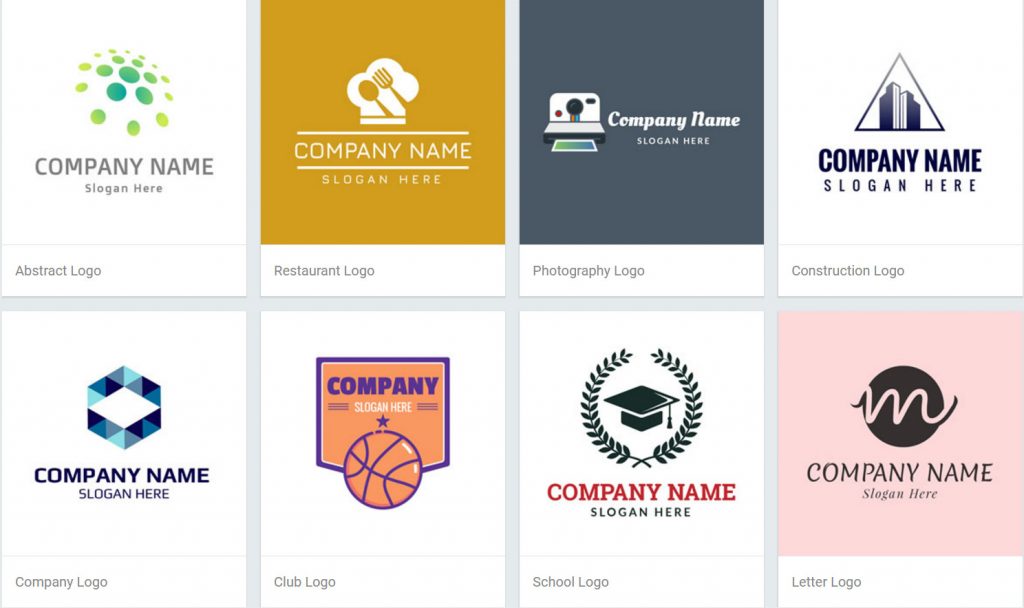Select the basketball club badge icon
The width and height of the screenshot is (1024, 608).
383,433
